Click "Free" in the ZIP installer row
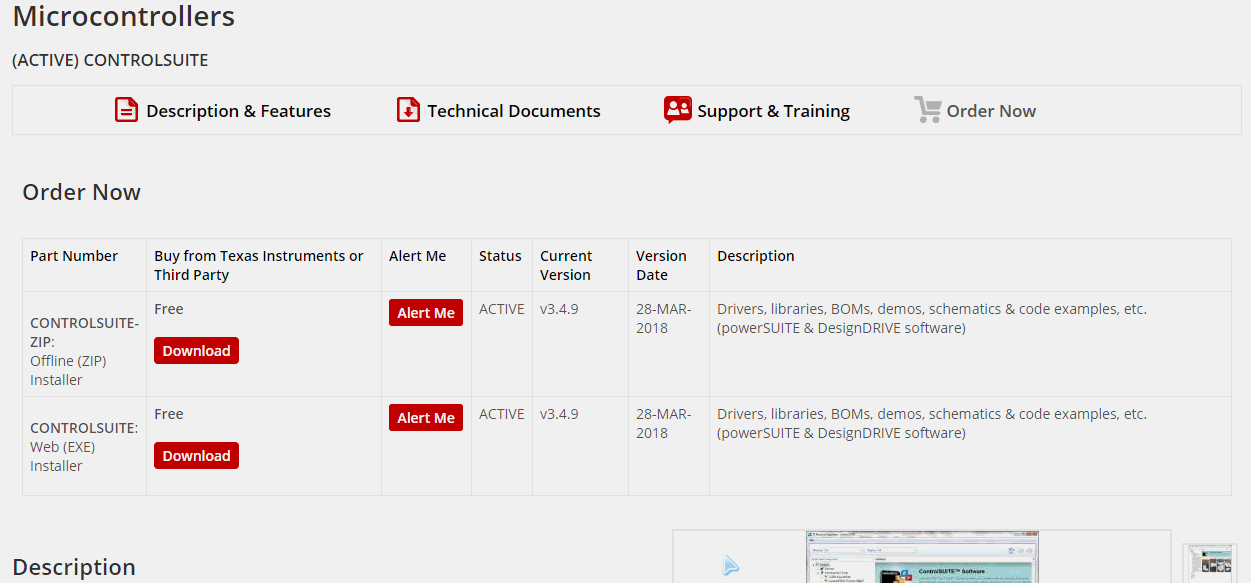The image size is (1251, 583). [x=169, y=309]
